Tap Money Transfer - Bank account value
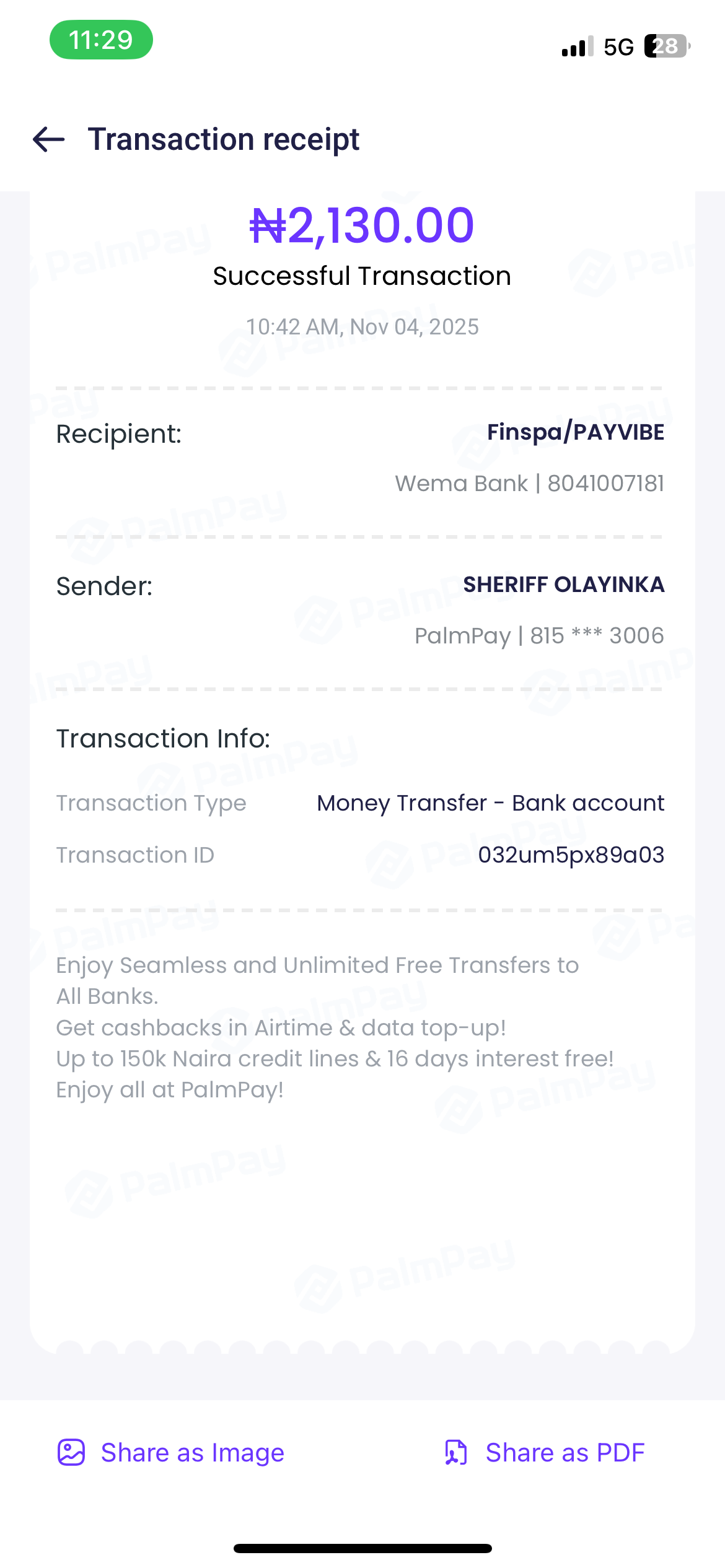The image size is (725, 1568). [490, 803]
